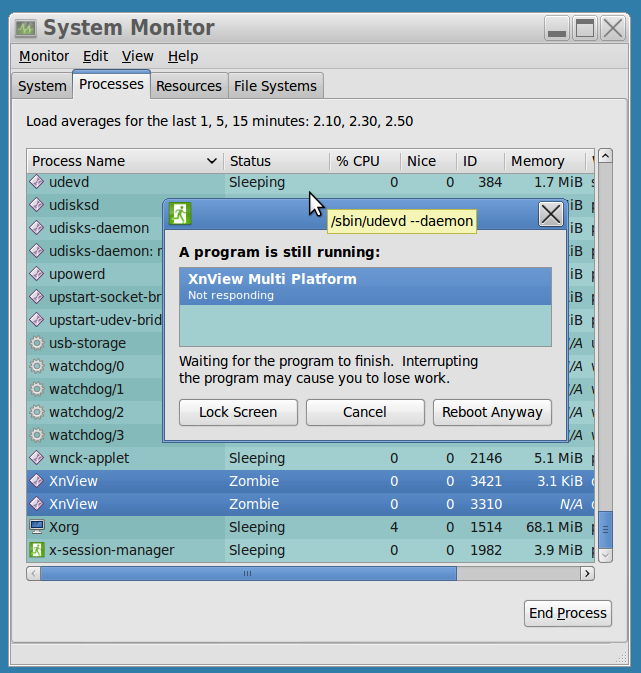Click the udisksd process icon
Screen dimensions: 641x673
coord(36,205)
